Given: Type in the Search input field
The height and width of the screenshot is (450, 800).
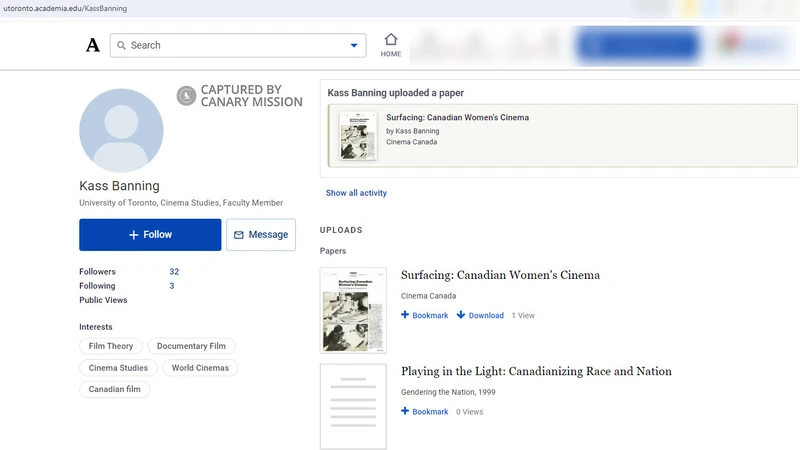Looking at the screenshot, I should (x=235, y=45).
